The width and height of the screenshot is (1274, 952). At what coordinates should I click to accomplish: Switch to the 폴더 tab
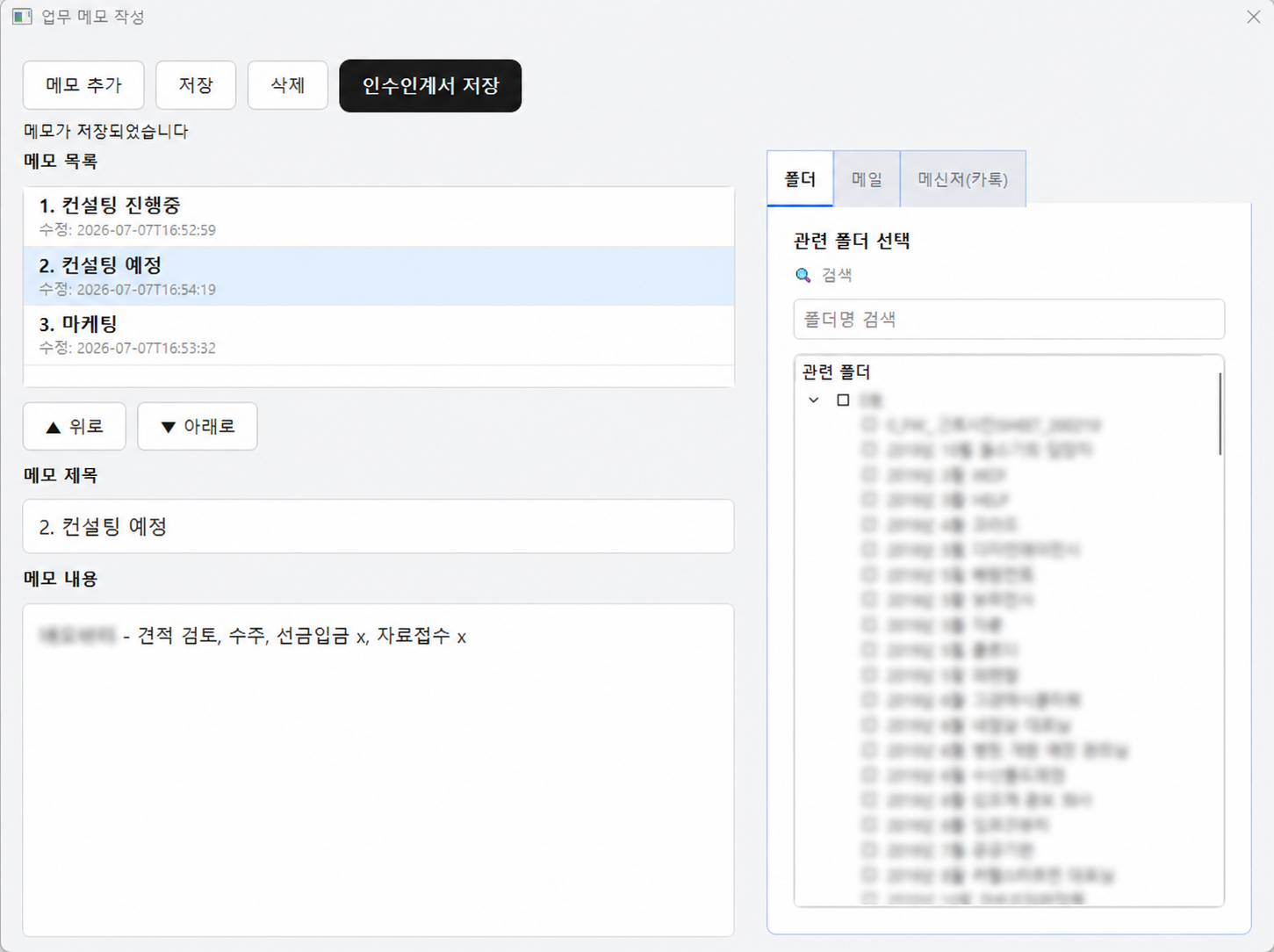click(x=800, y=179)
